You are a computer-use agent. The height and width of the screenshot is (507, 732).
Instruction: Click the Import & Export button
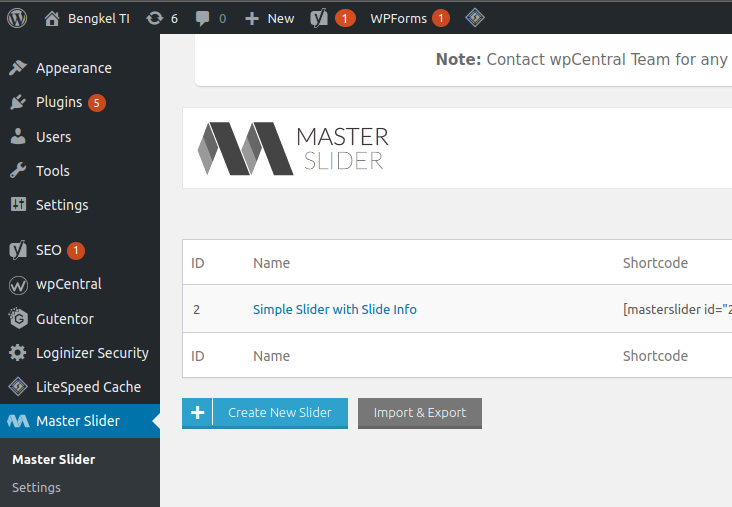coord(420,413)
